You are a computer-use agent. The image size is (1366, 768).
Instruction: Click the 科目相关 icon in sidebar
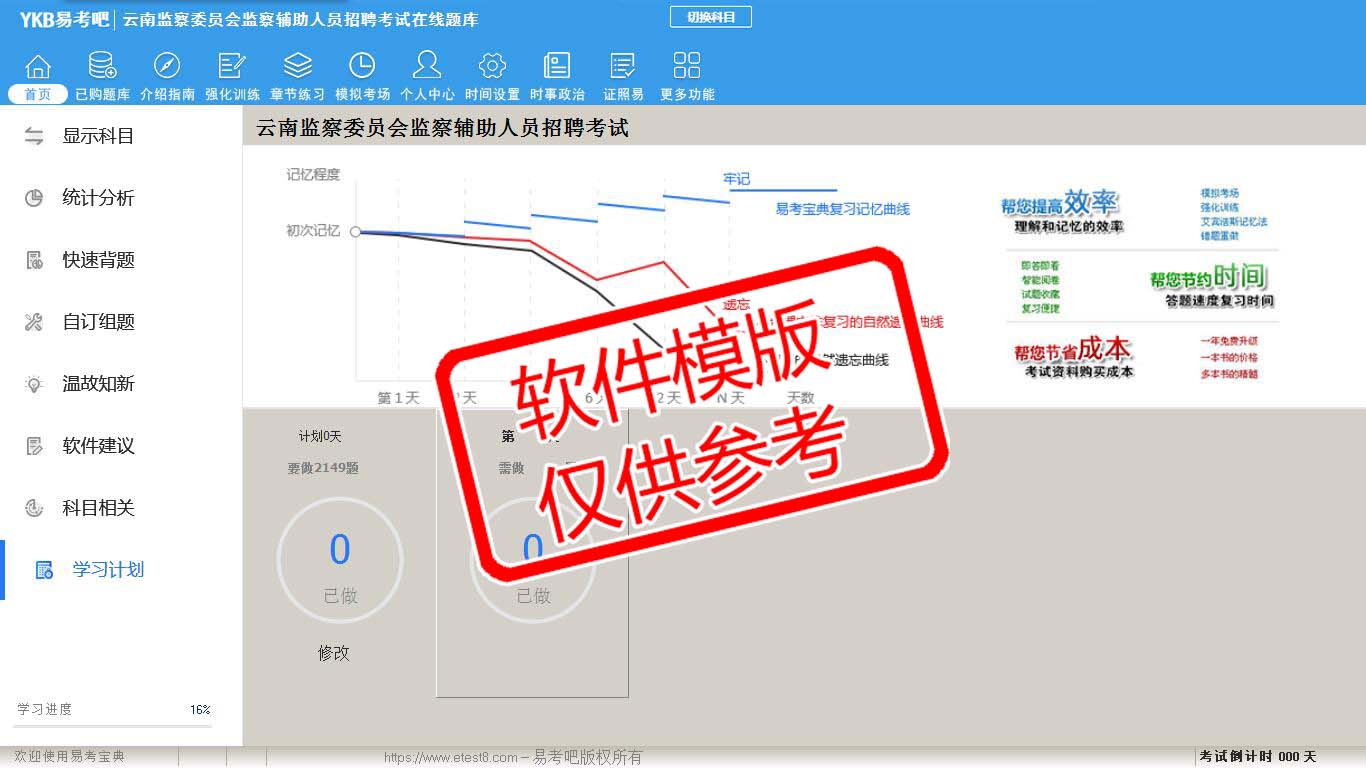(34, 508)
